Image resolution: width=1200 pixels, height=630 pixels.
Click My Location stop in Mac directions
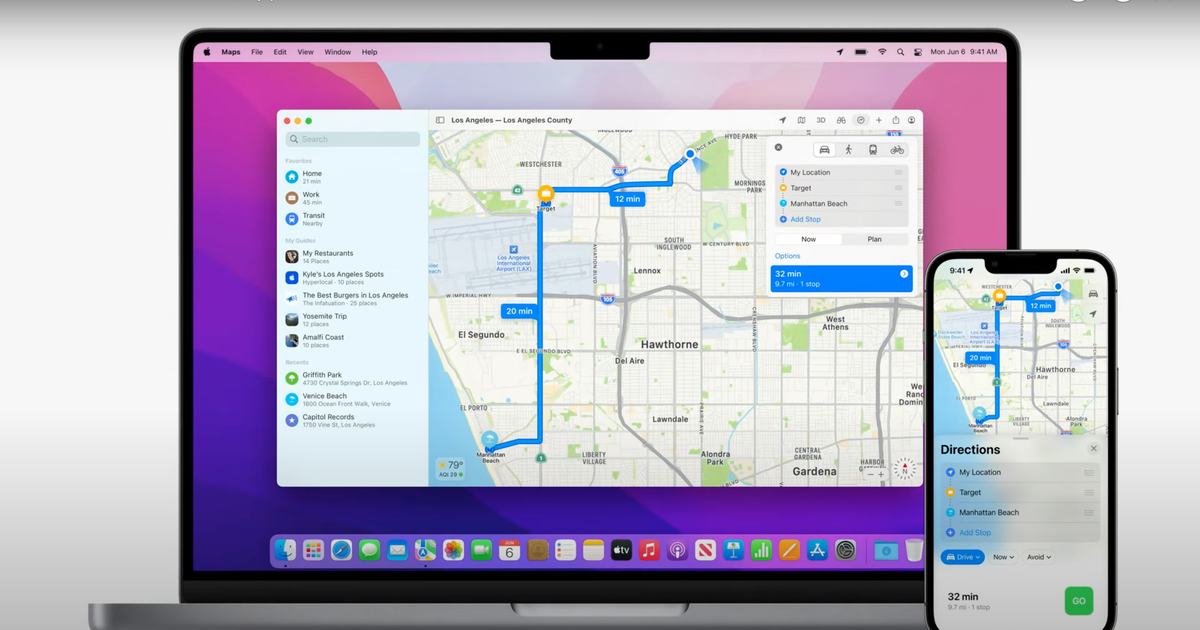[841, 172]
